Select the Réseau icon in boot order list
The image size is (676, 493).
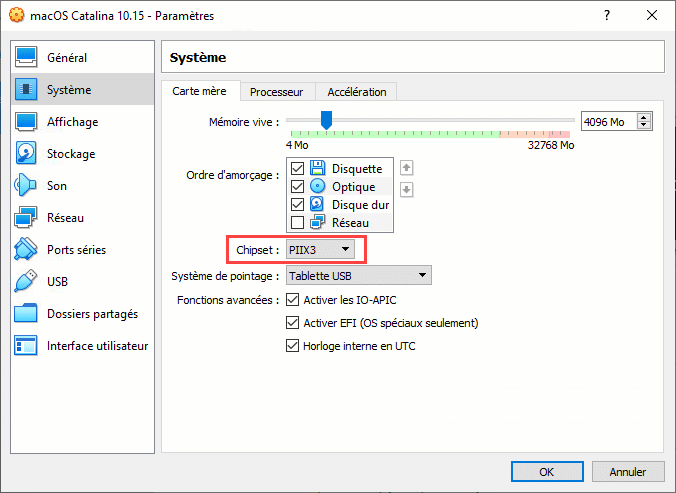click(x=318, y=222)
